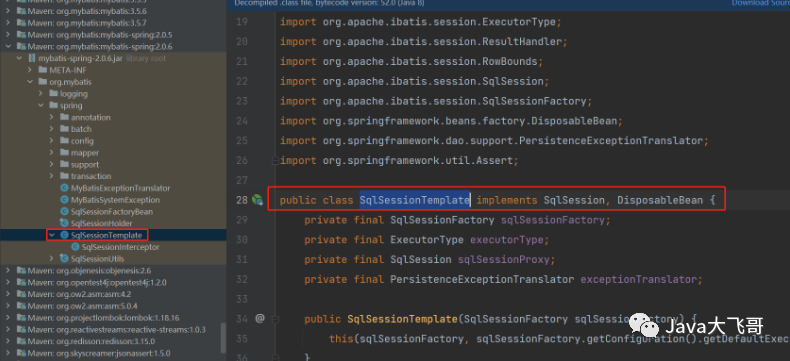
Task: Click the import of PersistenceExceptionTranslator line
Action: [x=494, y=140]
